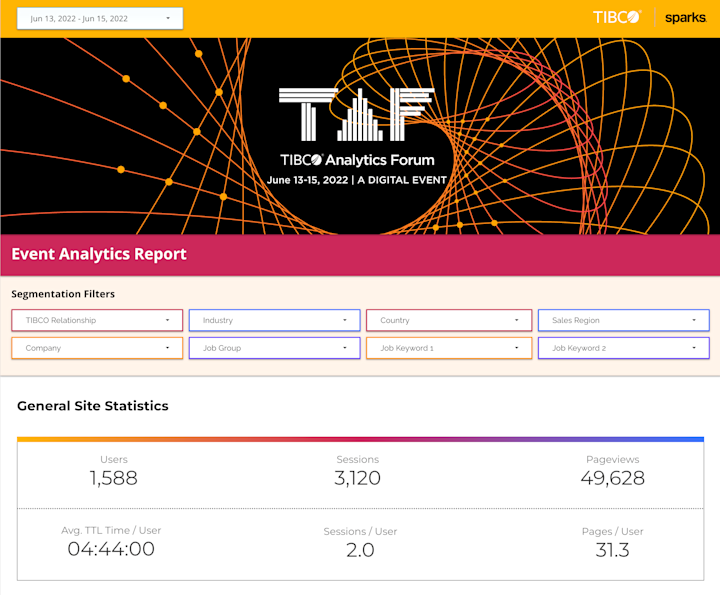This screenshot has height=595, width=720.
Task: Click the Pageviews value 49,628
Action: coord(613,478)
